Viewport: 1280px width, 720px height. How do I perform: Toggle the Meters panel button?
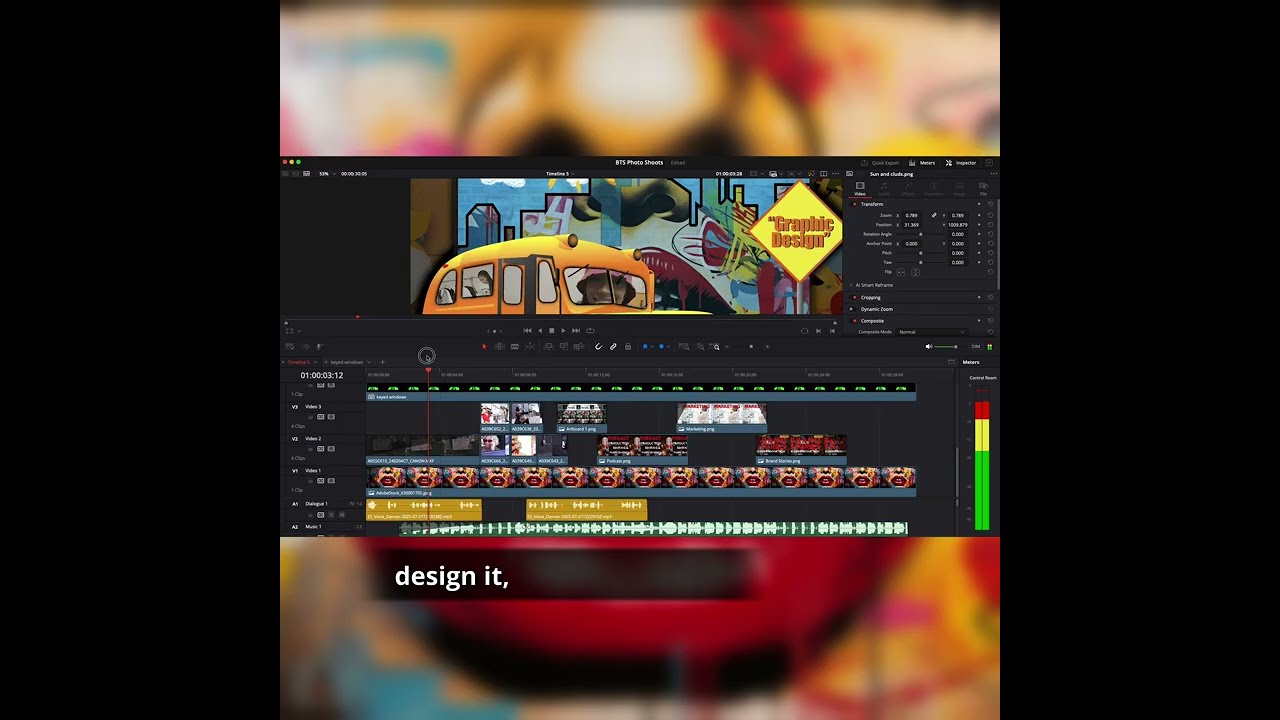click(x=922, y=163)
